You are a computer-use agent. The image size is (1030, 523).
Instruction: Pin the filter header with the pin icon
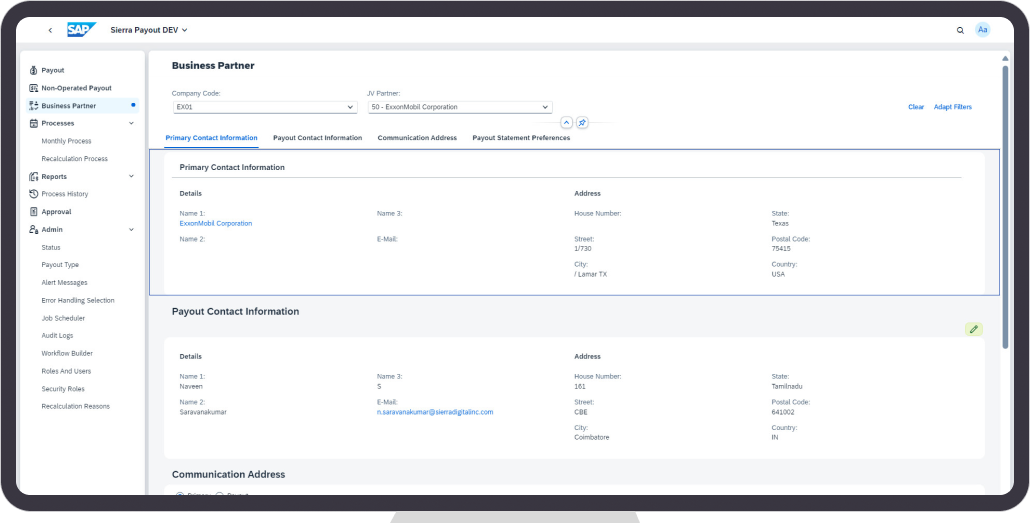[x=582, y=122]
